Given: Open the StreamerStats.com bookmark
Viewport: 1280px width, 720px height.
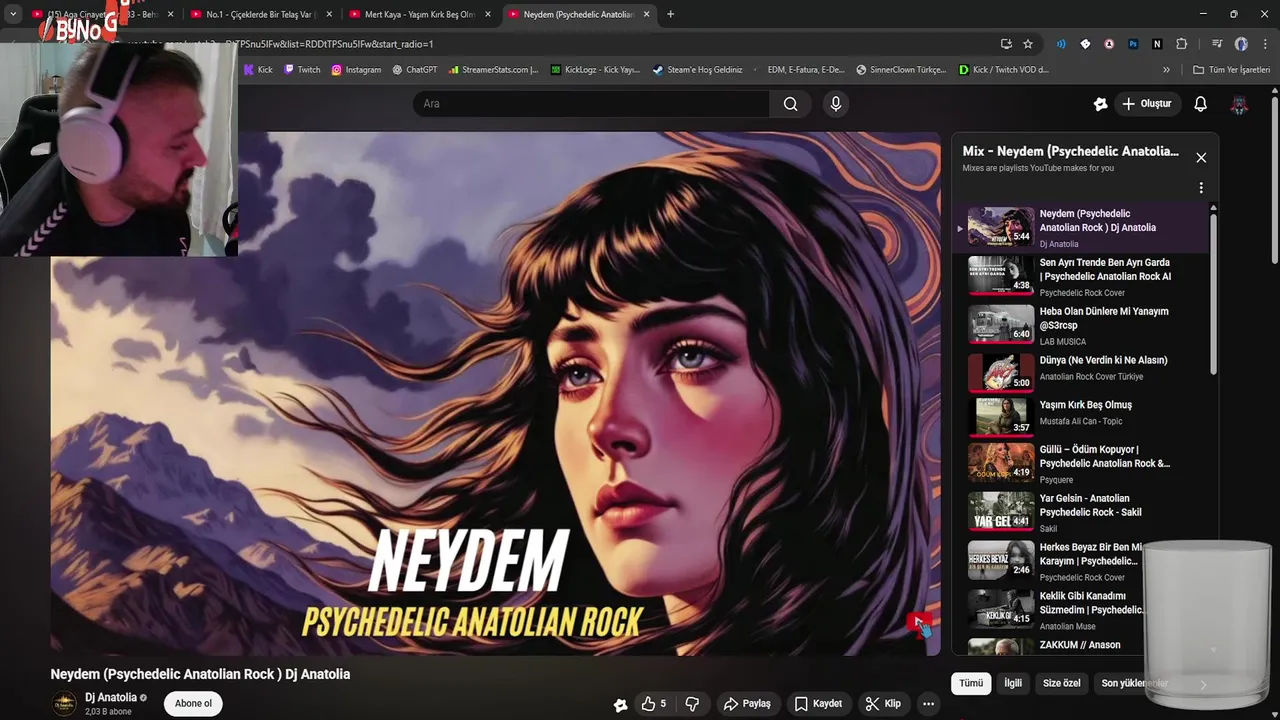Looking at the screenshot, I should point(493,70).
